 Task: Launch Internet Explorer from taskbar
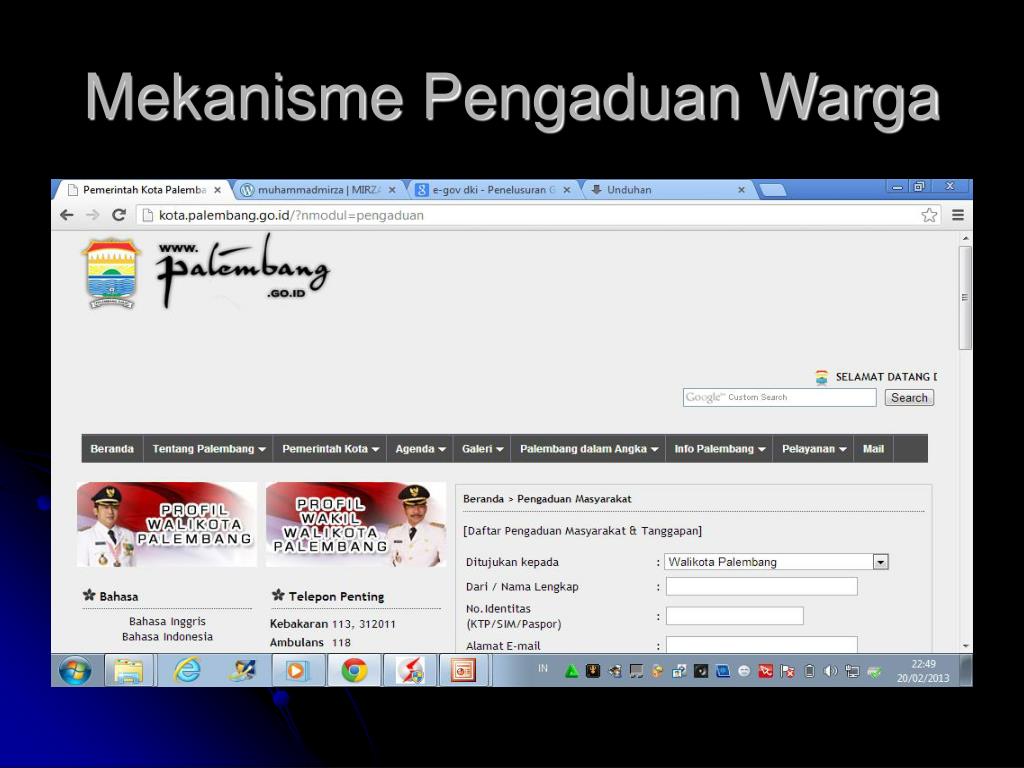(x=187, y=671)
